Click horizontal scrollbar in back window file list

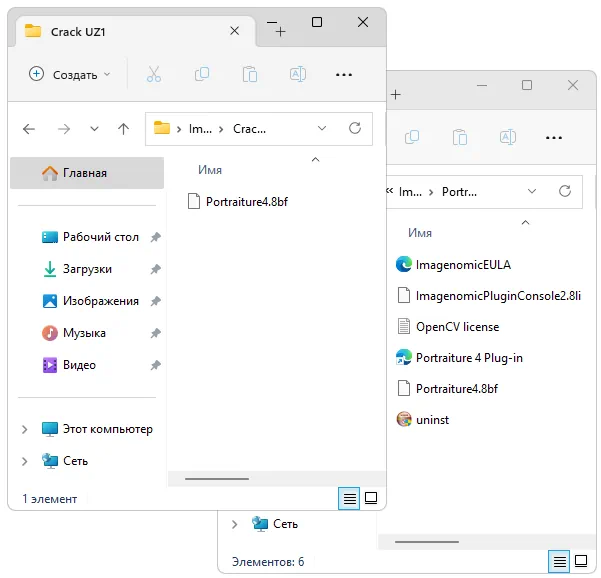tap(427, 542)
